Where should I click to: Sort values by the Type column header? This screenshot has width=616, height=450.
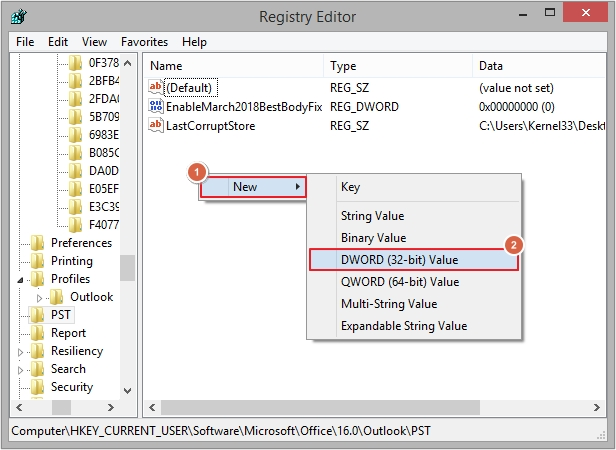click(398, 66)
